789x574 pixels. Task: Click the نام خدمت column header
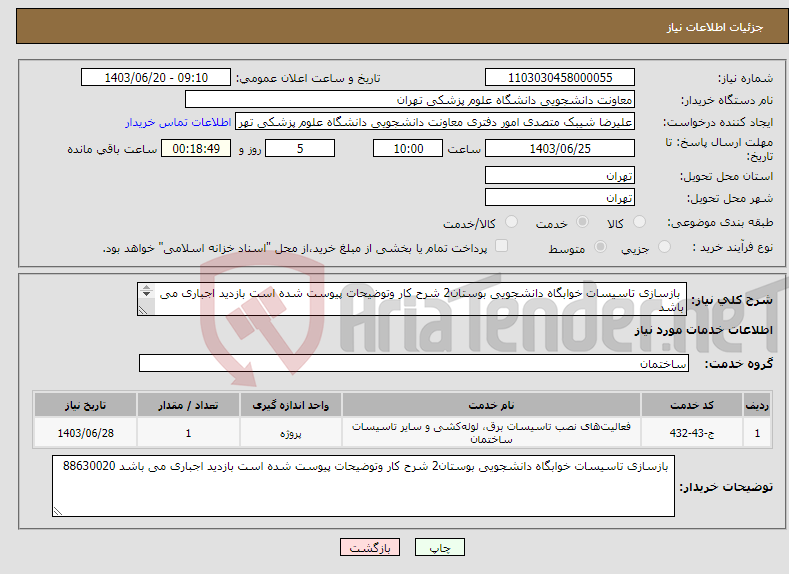pyautogui.click(x=491, y=405)
